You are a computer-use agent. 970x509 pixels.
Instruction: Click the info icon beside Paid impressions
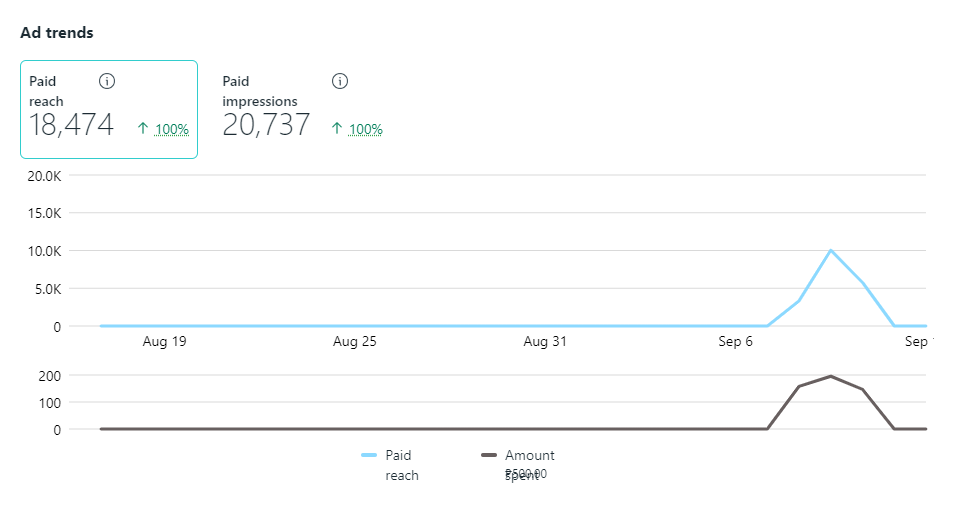click(x=339, y=81)
